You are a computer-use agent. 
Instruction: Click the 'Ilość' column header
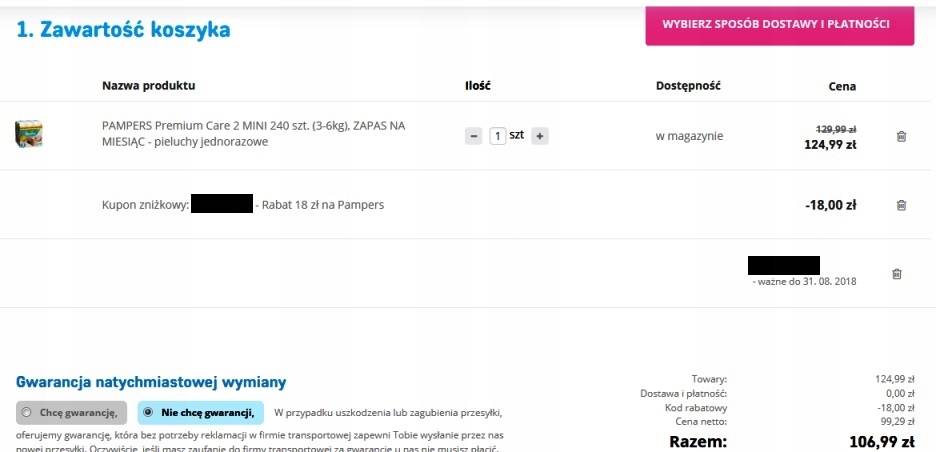478,85
